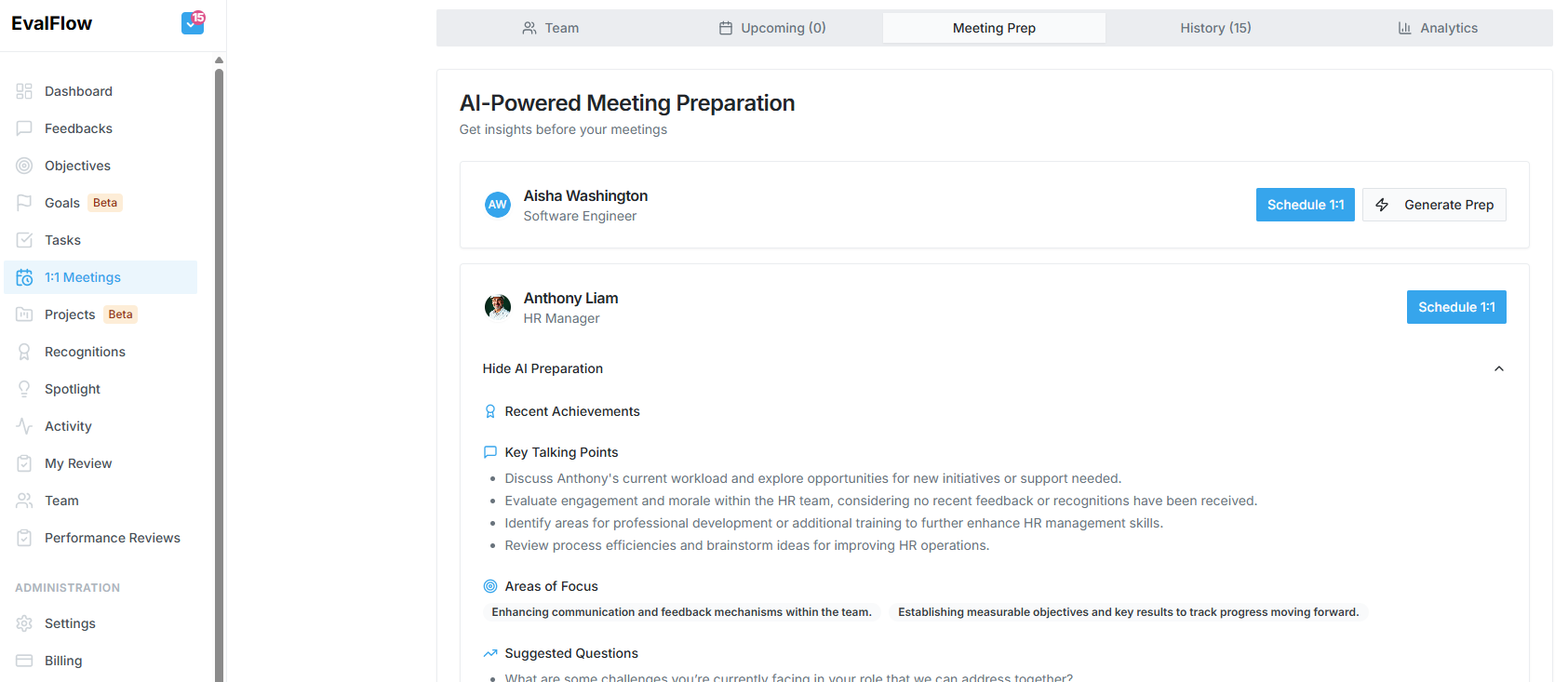Click the calendar icon in Upcoming tab
This screenshot has width=1568, height=682.
726,28
